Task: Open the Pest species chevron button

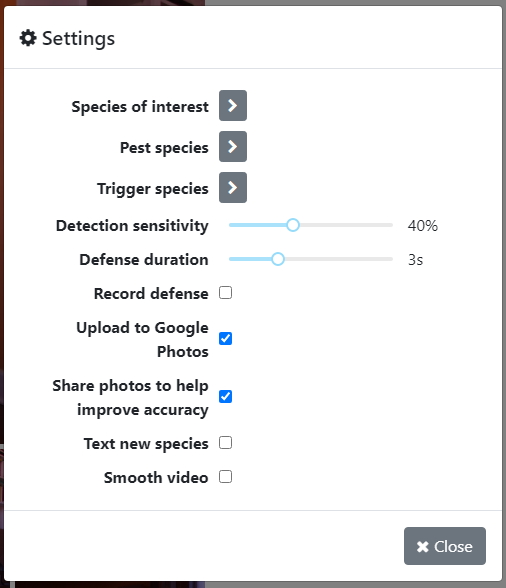Action: coord(233,147)
